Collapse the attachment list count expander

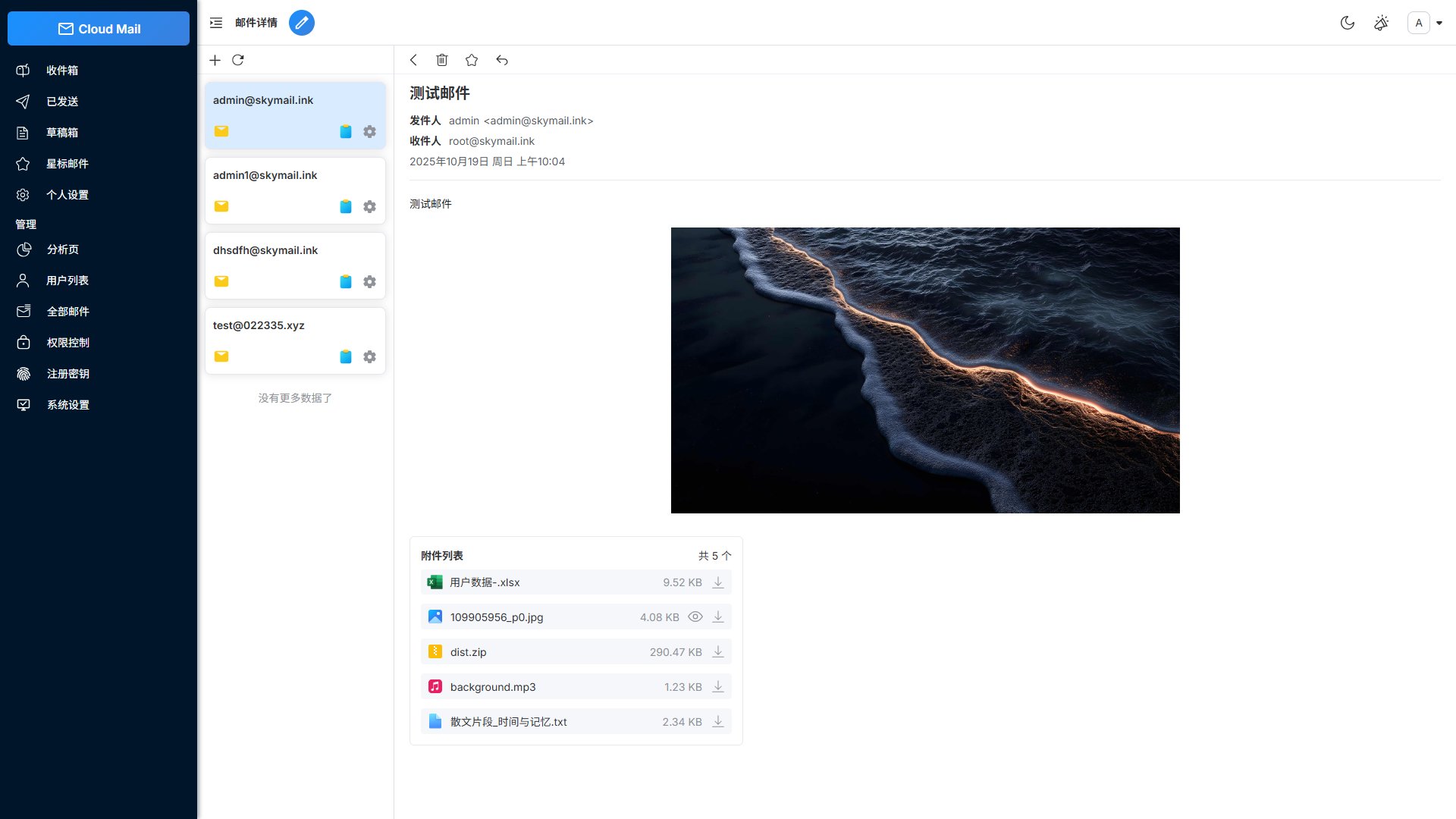[715, 556]
